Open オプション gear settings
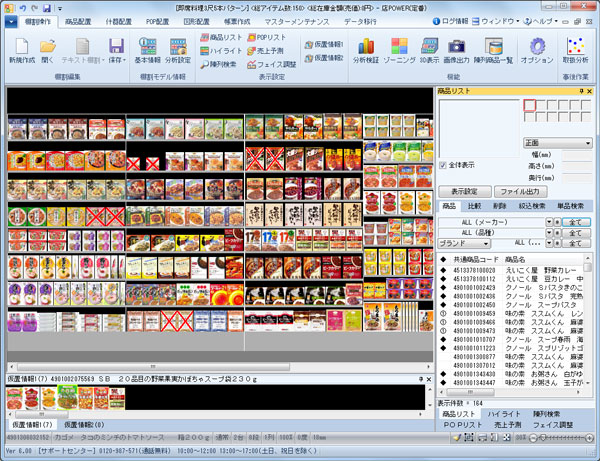This screenshot has height=461, width=600. pyautogui.click(x=537, y=50)
